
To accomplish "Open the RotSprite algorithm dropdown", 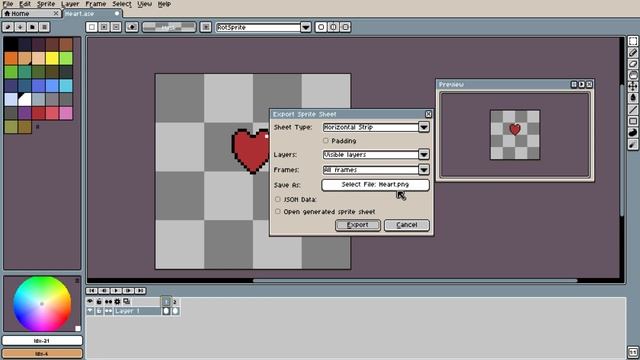I will 306,27.
